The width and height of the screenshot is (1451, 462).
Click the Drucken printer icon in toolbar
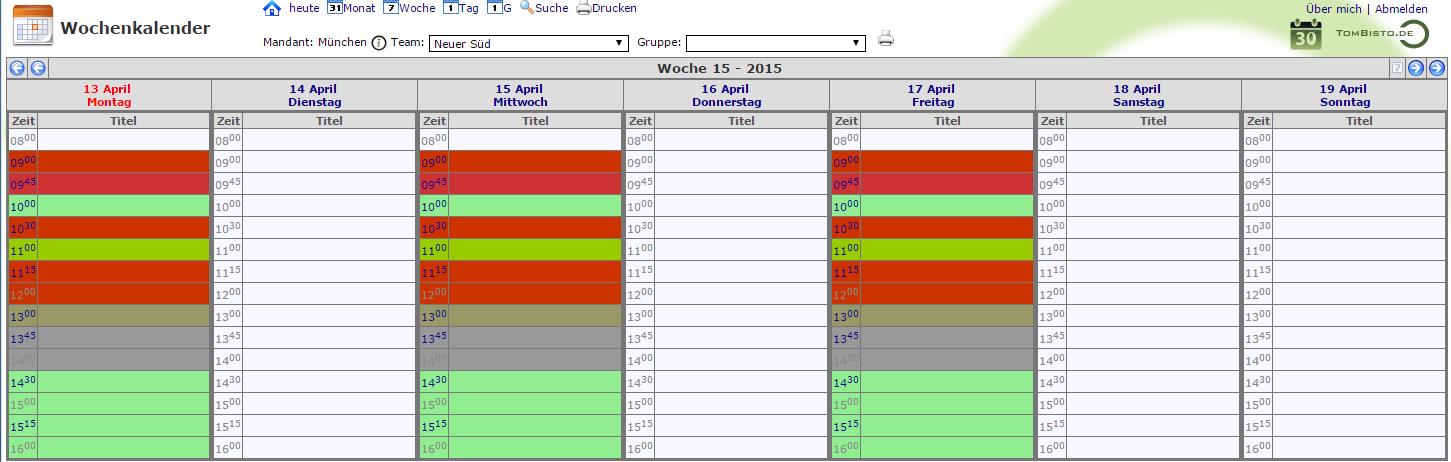click(x=583, y=9)
